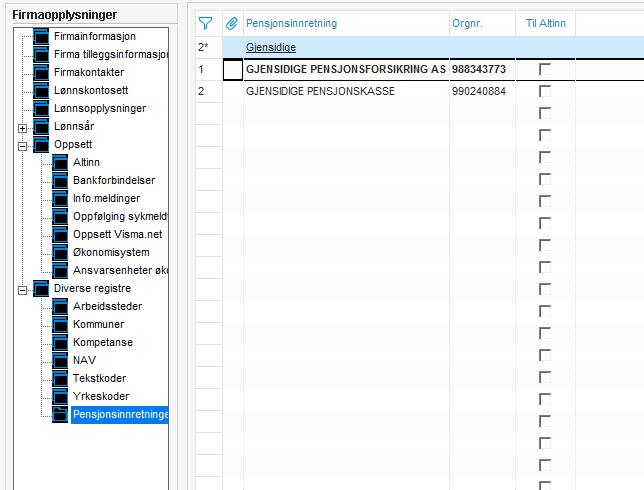The width and height of the screenshot is (644, 490).
Task: Select Lønnskontosett tree item
Action: (x=91, y=90)
